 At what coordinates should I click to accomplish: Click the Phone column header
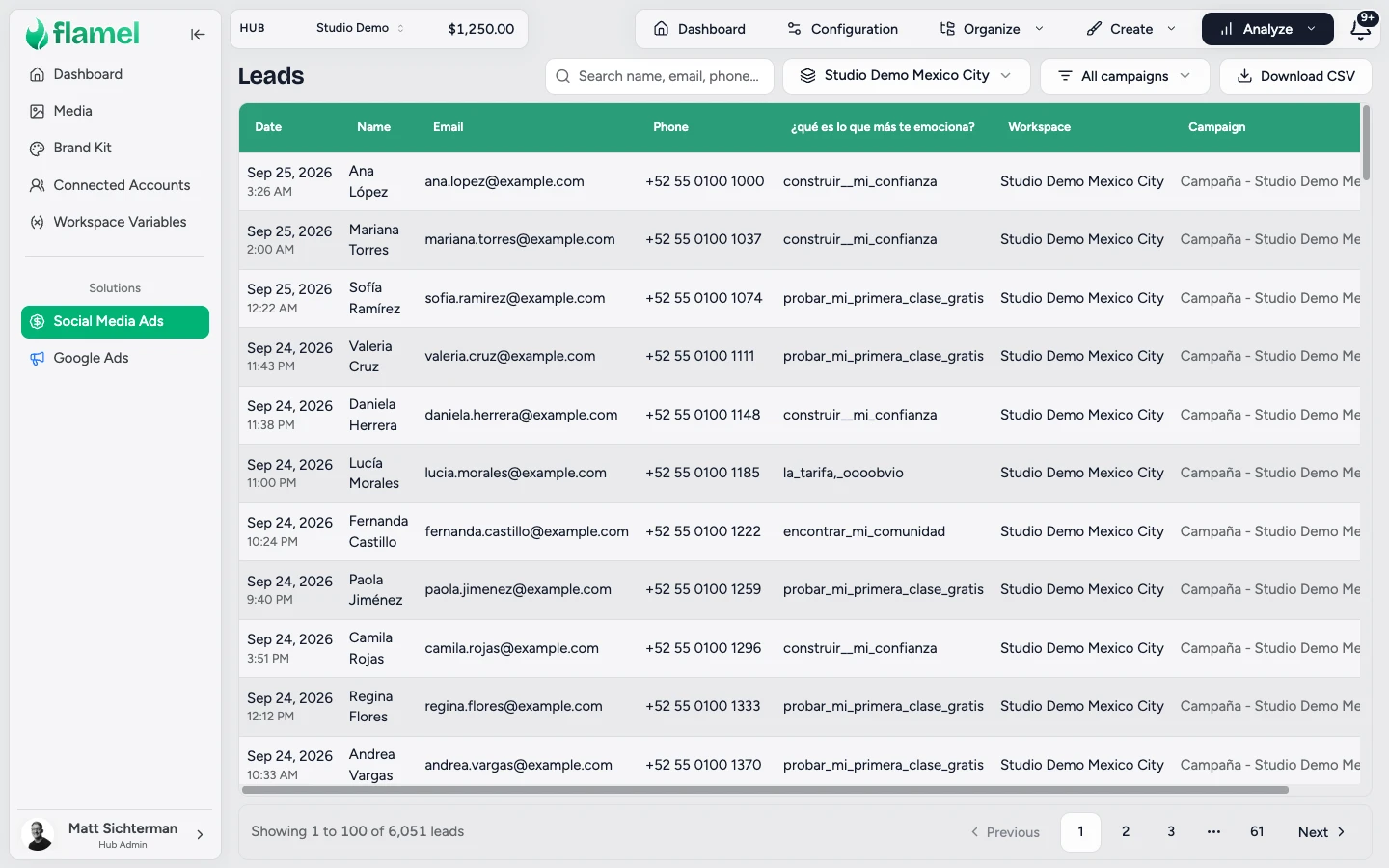(670, 127)
